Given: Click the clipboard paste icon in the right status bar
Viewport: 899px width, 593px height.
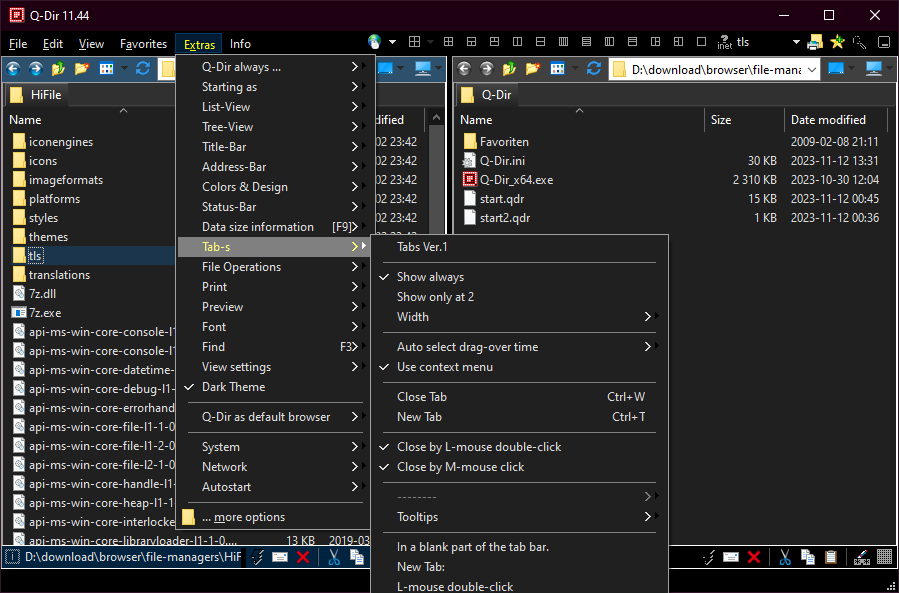Looking at the screenshot, I should point(832,557).
